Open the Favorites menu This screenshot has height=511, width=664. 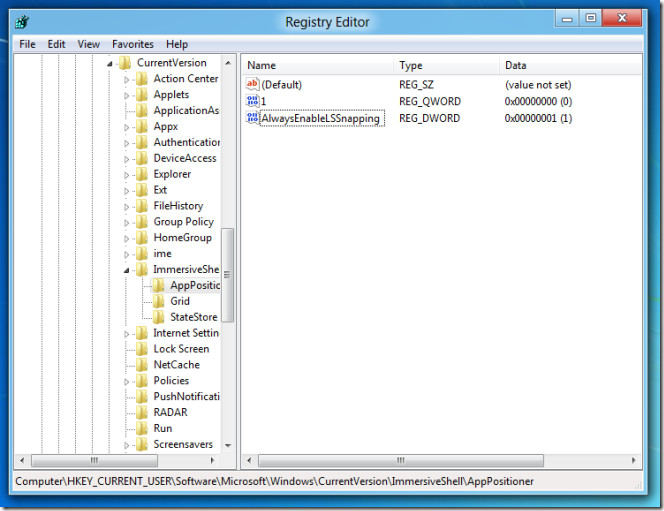point(133,44)
